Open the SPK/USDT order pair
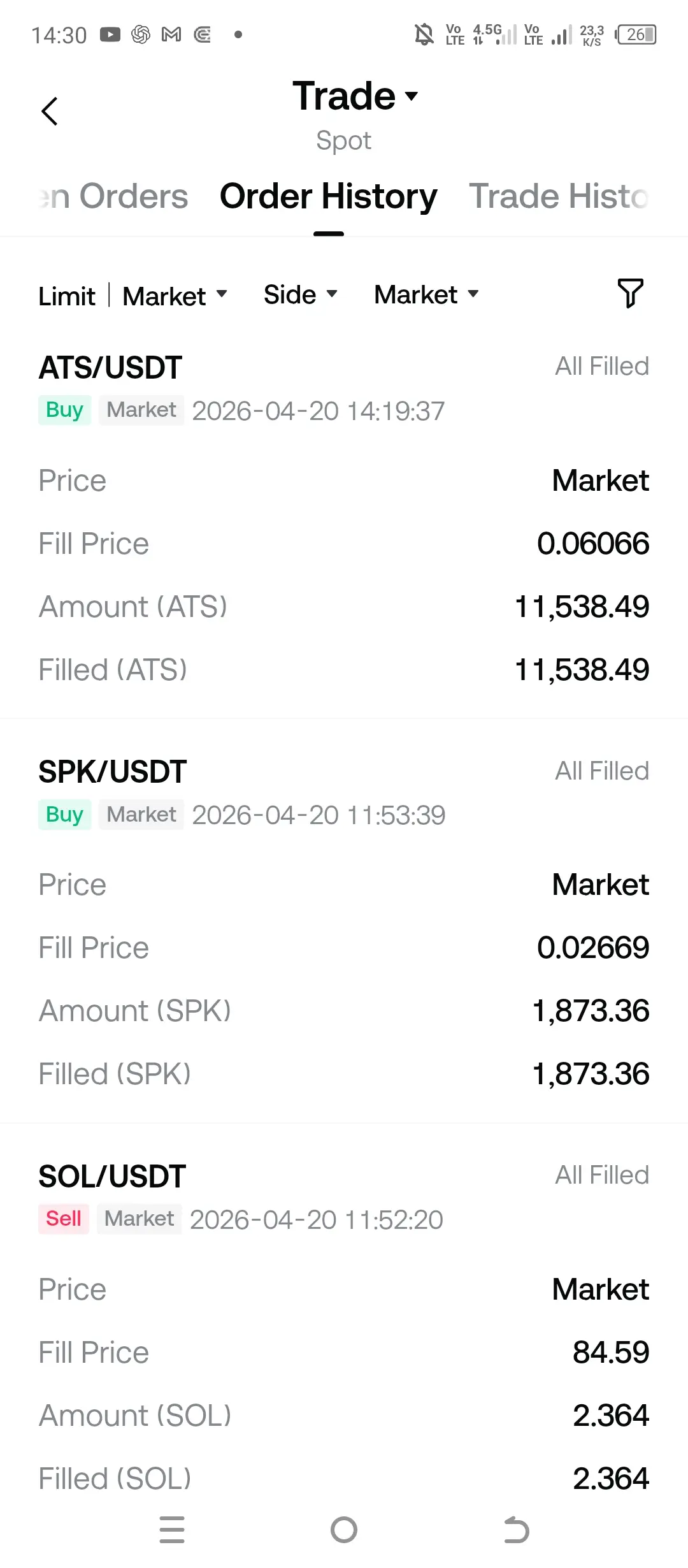 [112, 772]
